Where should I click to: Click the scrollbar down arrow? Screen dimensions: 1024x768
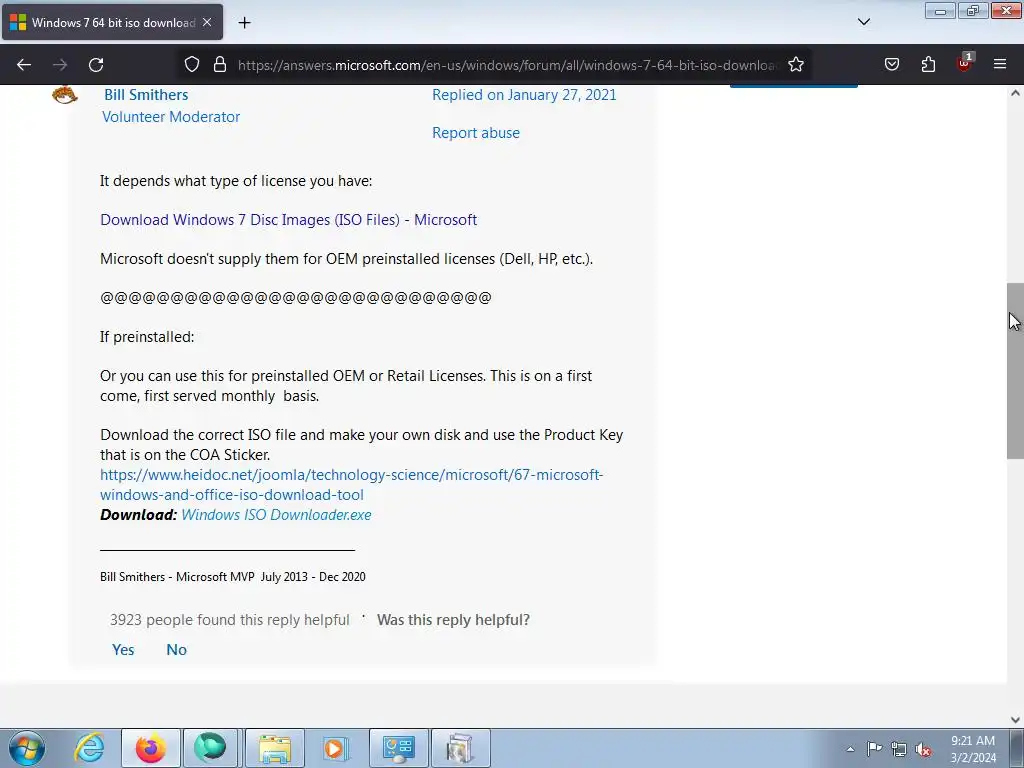(1015, 720)
